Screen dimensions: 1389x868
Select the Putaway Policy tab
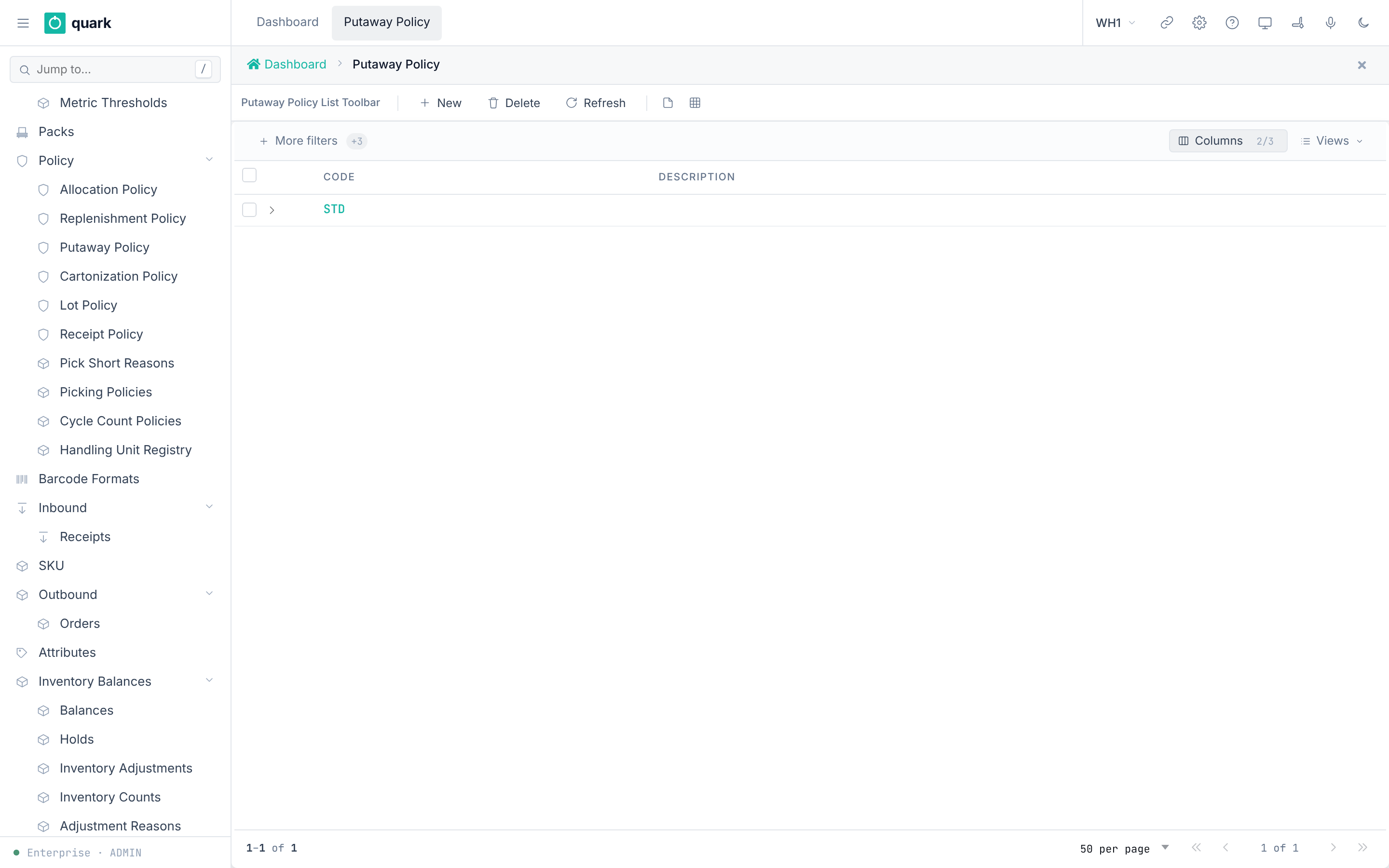pyautogui.click(x=386, y=22)
